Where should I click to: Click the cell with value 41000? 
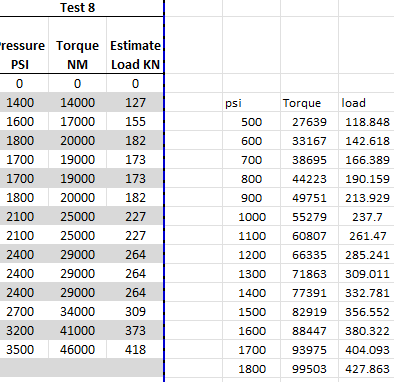pos(77,330)
